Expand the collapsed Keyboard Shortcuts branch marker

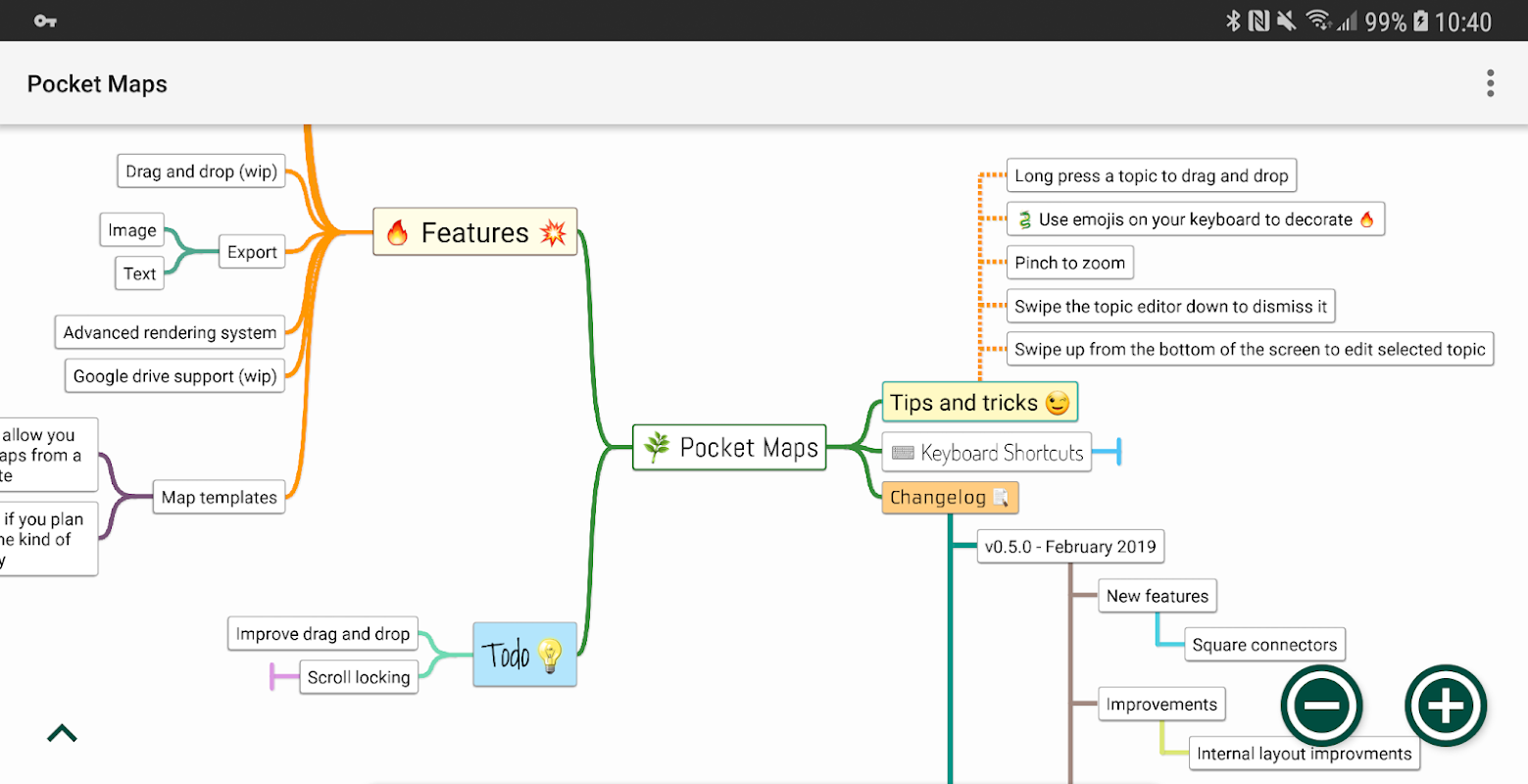coord(1117,452)
